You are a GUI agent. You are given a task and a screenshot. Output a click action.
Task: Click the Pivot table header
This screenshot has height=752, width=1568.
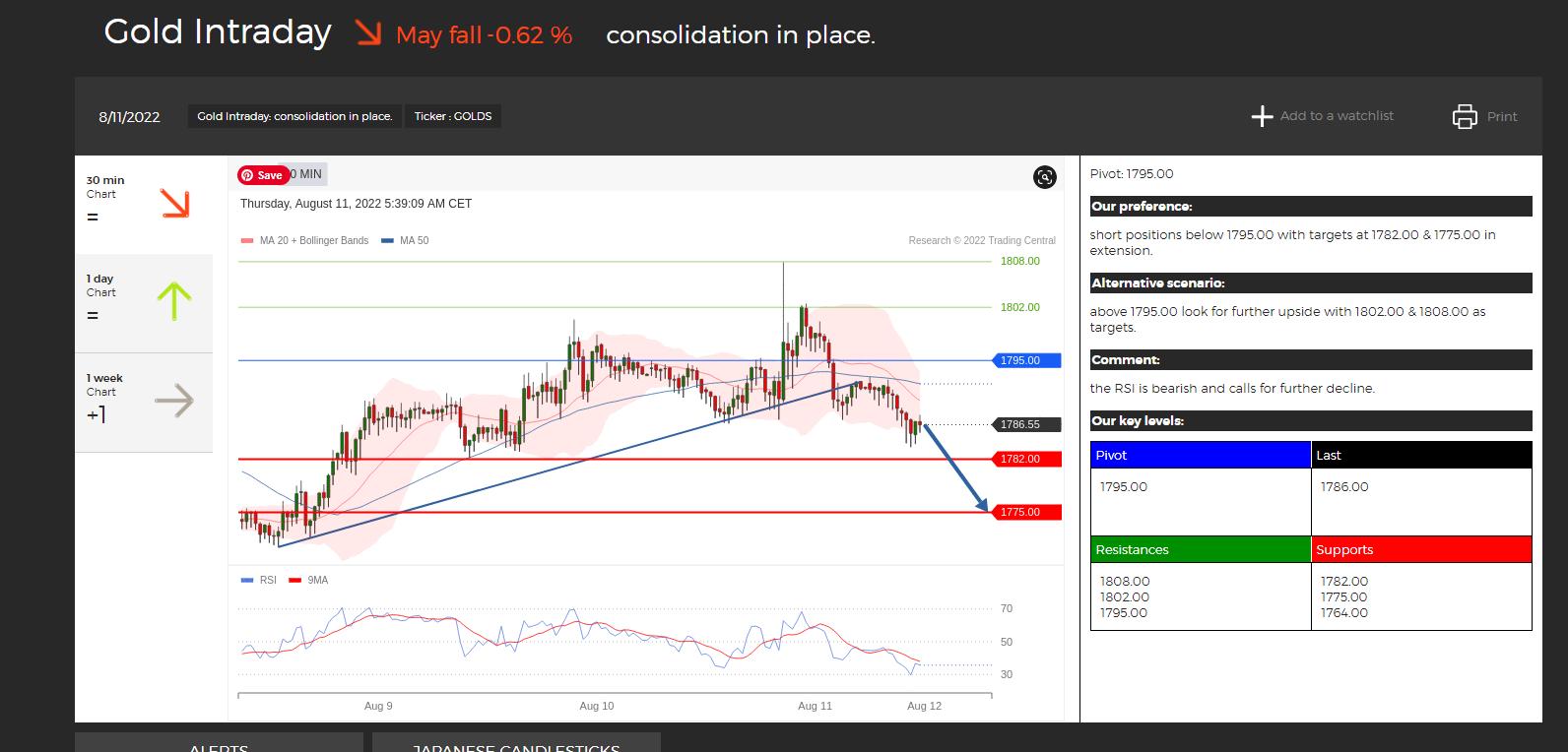coord(1201,455)
